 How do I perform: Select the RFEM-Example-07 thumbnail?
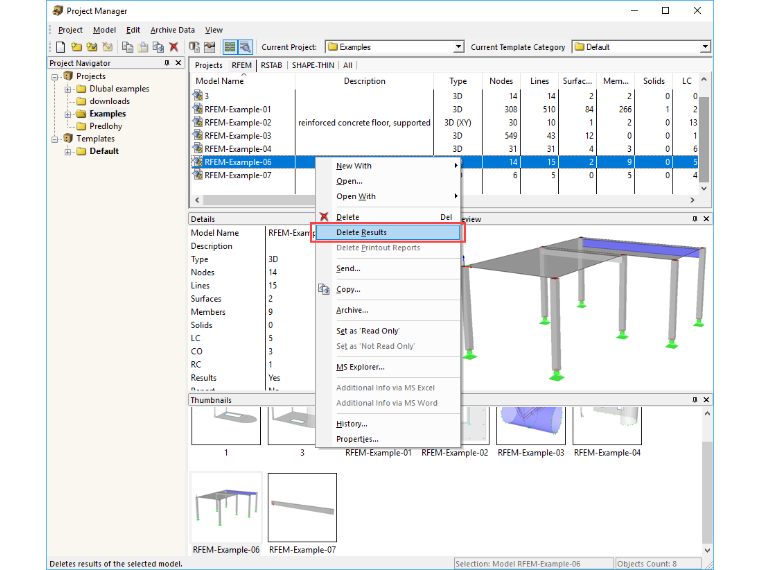pyautogui.click(x=302, y=507)
